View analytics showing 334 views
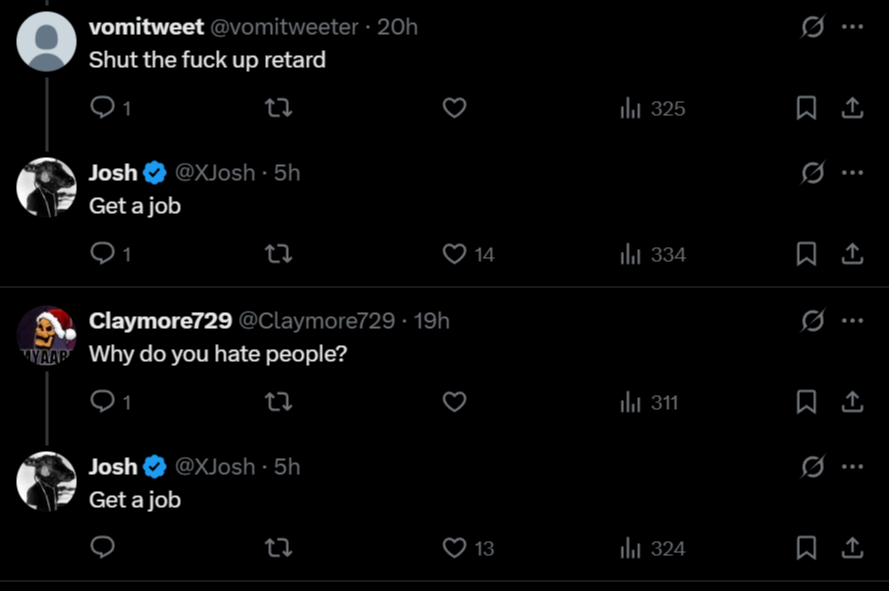Image resolution: width=889 pixels, height=591 pixels. click(x=653, y=254)
